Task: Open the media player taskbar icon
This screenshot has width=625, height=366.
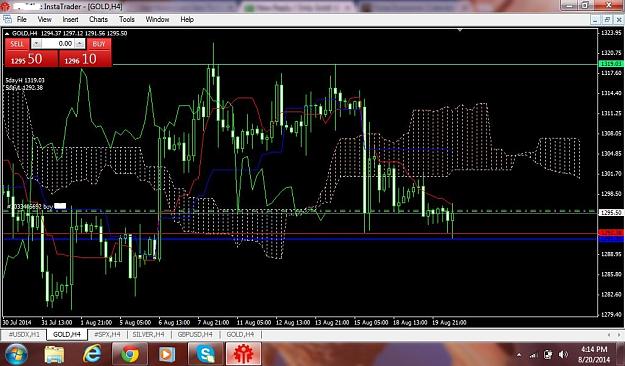Action: click(x=167, y=354)
